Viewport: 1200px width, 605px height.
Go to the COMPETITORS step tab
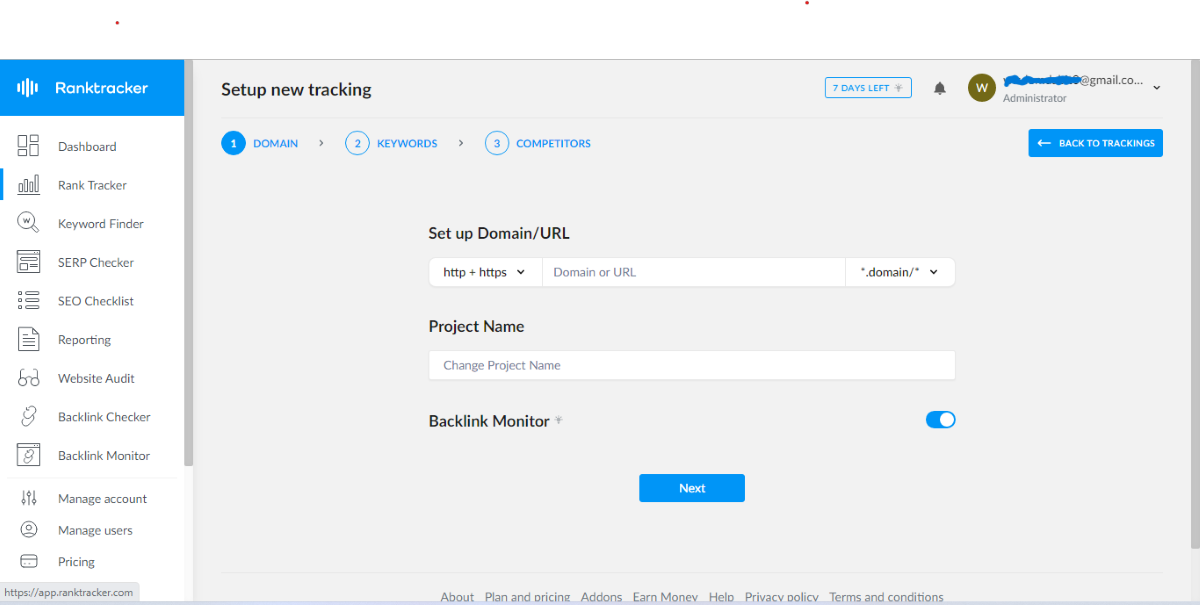(x=553, y=143)
